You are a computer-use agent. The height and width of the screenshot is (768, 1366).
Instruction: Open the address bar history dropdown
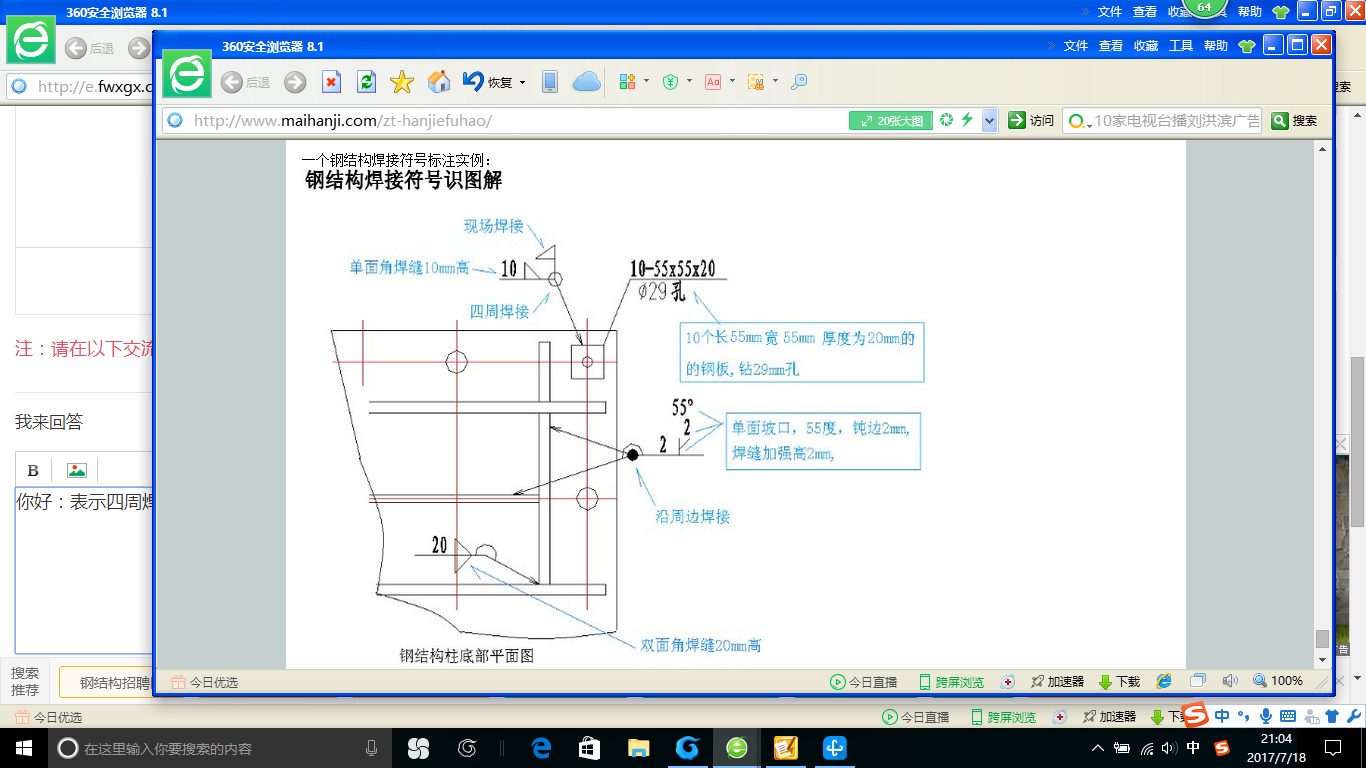pyautogui.click(x=989, y=120)
